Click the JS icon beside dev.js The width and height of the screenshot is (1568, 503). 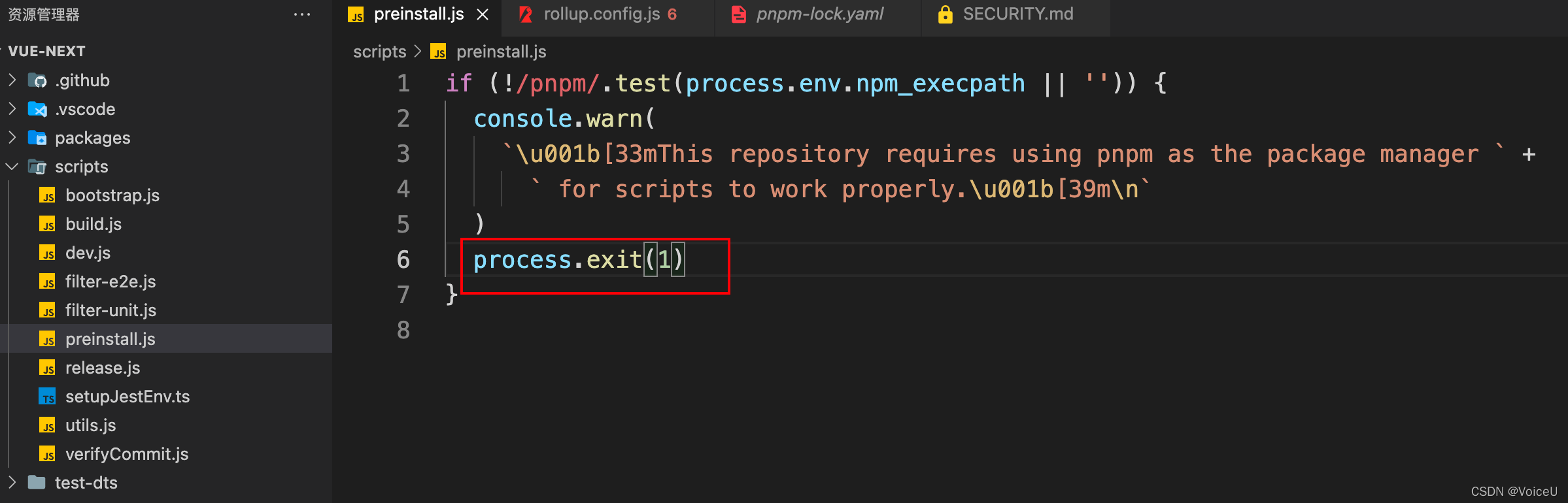pyautogui.click(x=47, y=253)
